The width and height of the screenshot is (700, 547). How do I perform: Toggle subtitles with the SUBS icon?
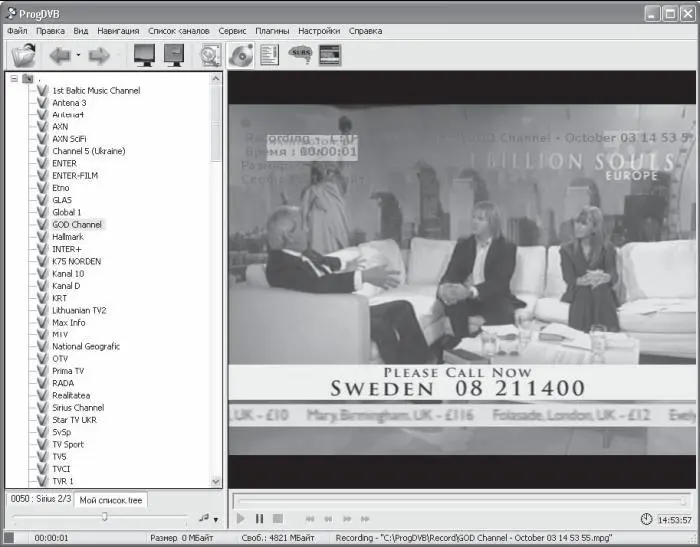[300, 55]
